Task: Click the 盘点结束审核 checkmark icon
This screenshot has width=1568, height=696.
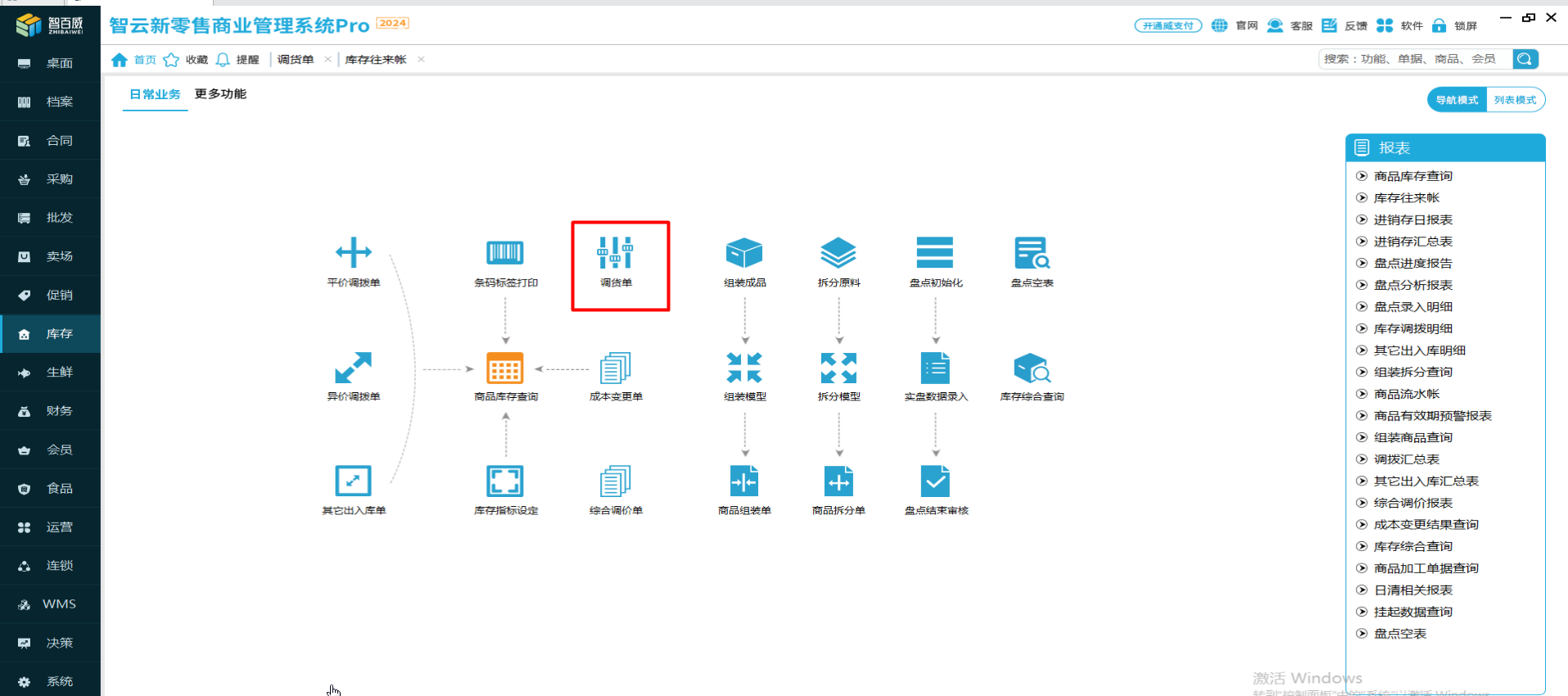Action: click(935, 481)
